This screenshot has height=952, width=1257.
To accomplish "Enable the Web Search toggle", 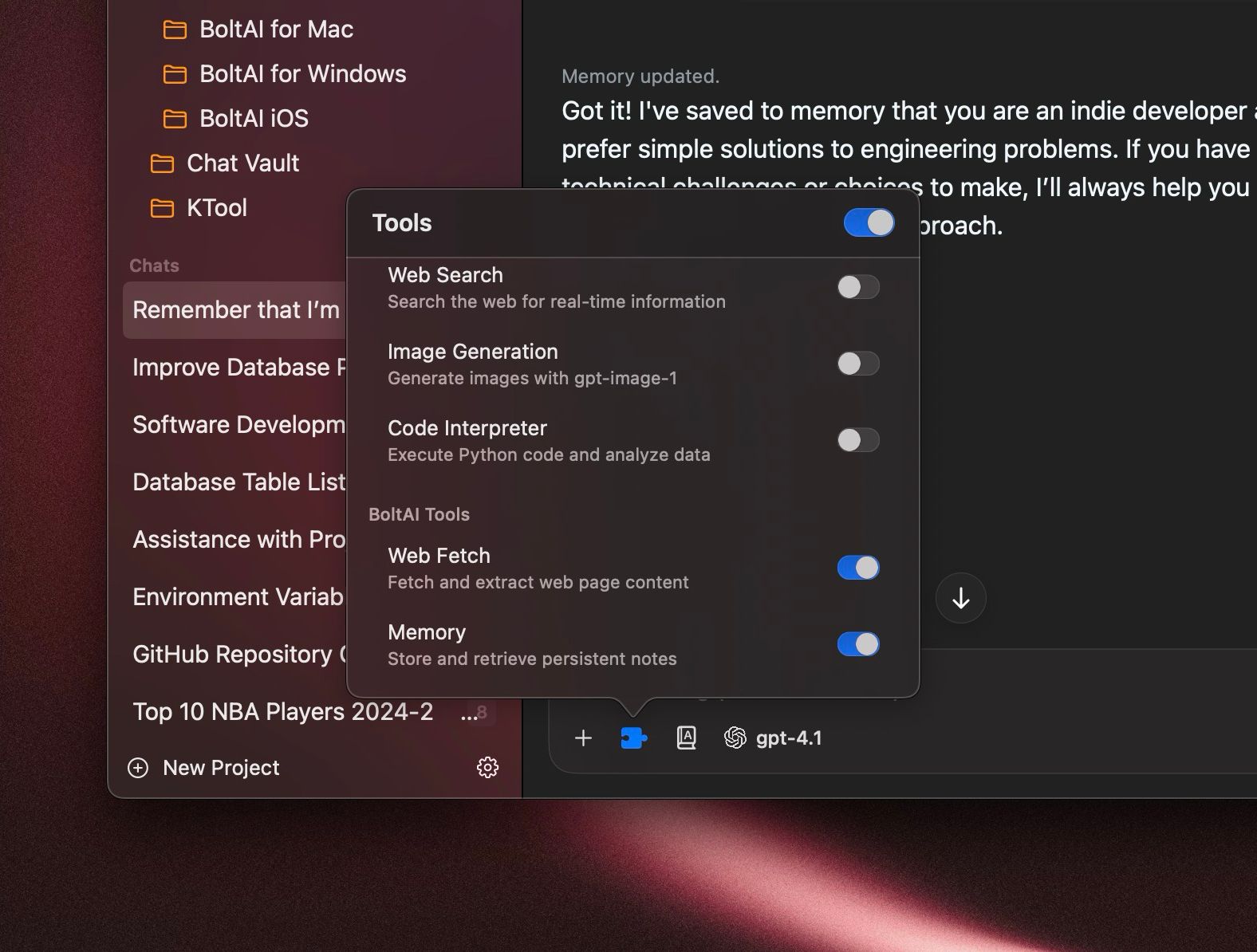I will tap(858, 287).
